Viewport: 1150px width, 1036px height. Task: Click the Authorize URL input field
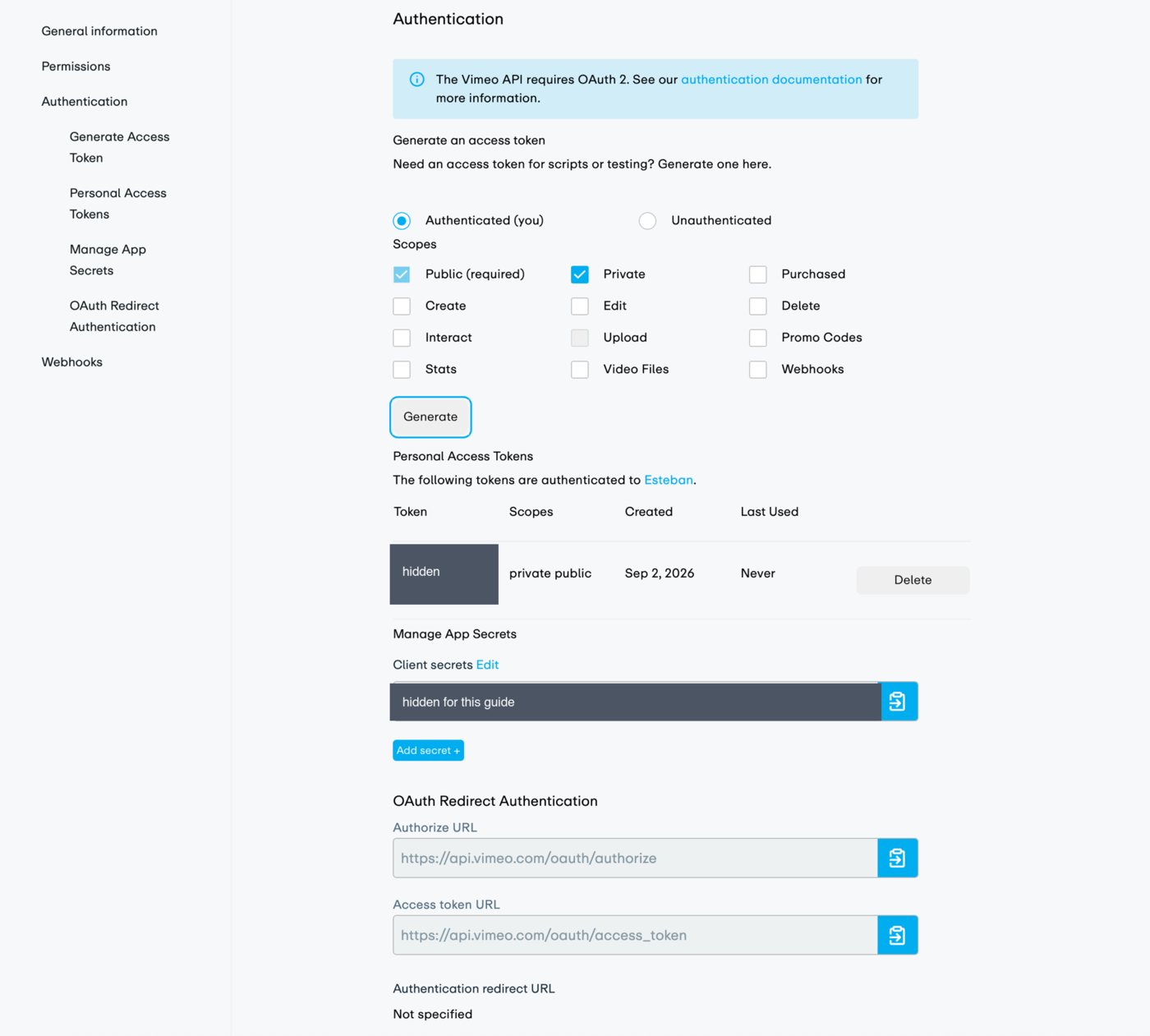[x=635, y=858]
